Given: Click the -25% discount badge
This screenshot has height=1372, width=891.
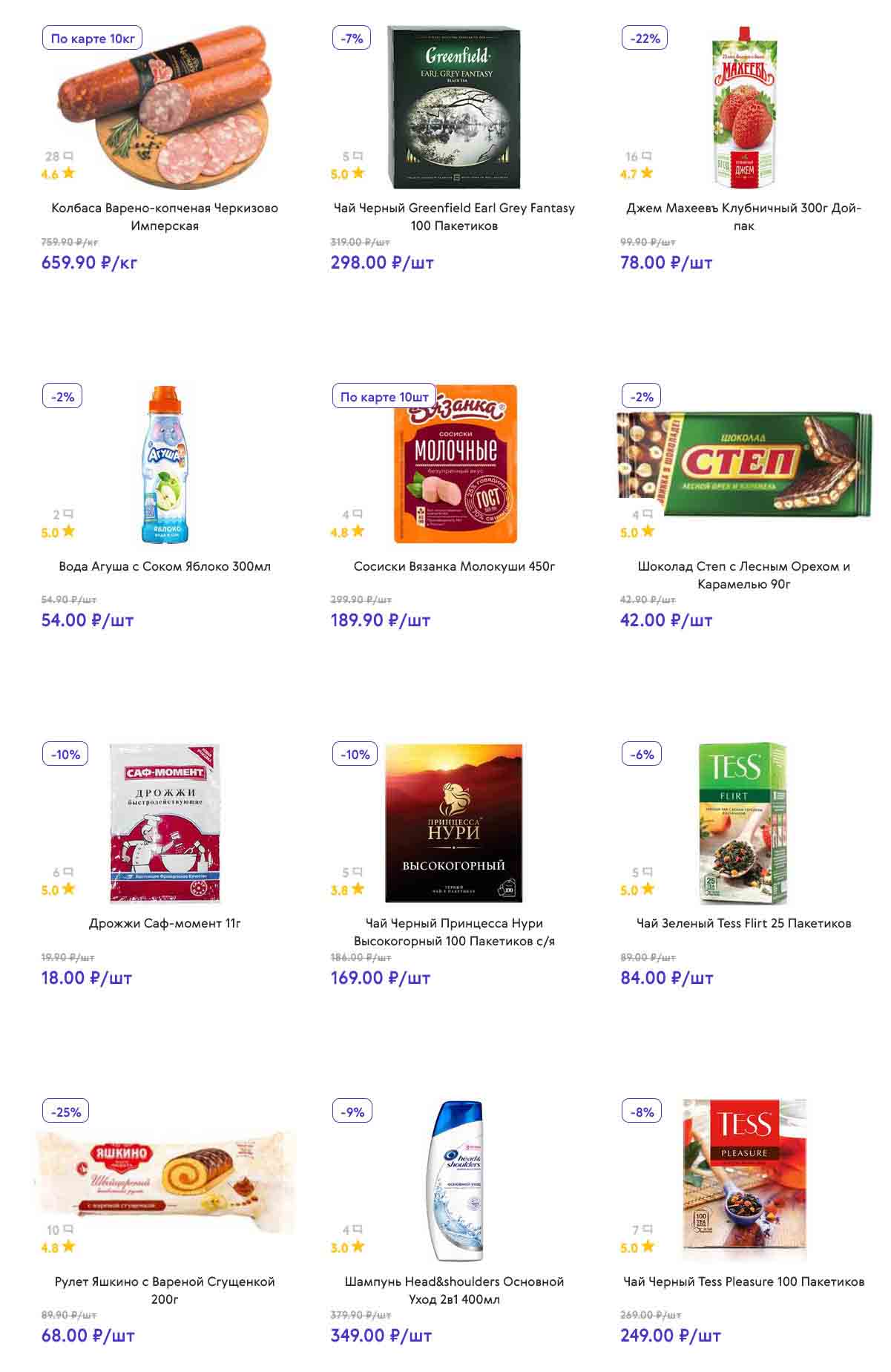Looking at the screenshot, I should tap(66, 1112).
